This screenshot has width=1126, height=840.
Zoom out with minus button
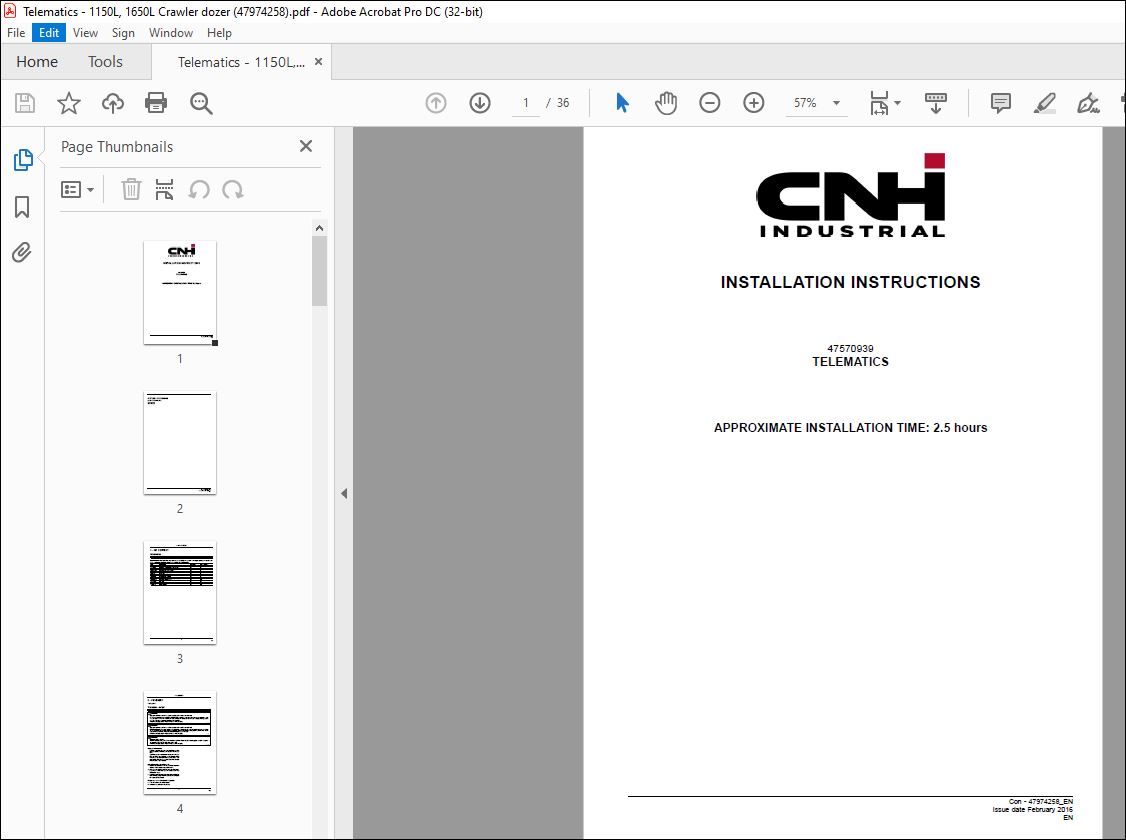(x=709, y=103)
